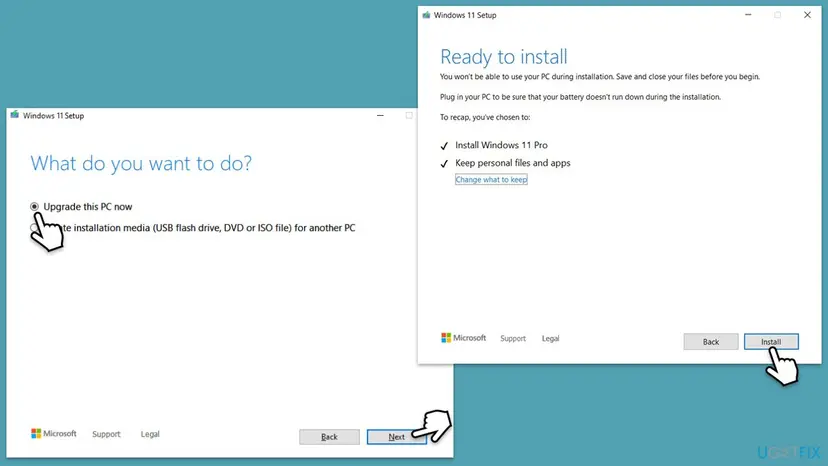828x466 pixels.
Task: Click the 'Upgrade this PC now' label text
Action: click(88, 207)
